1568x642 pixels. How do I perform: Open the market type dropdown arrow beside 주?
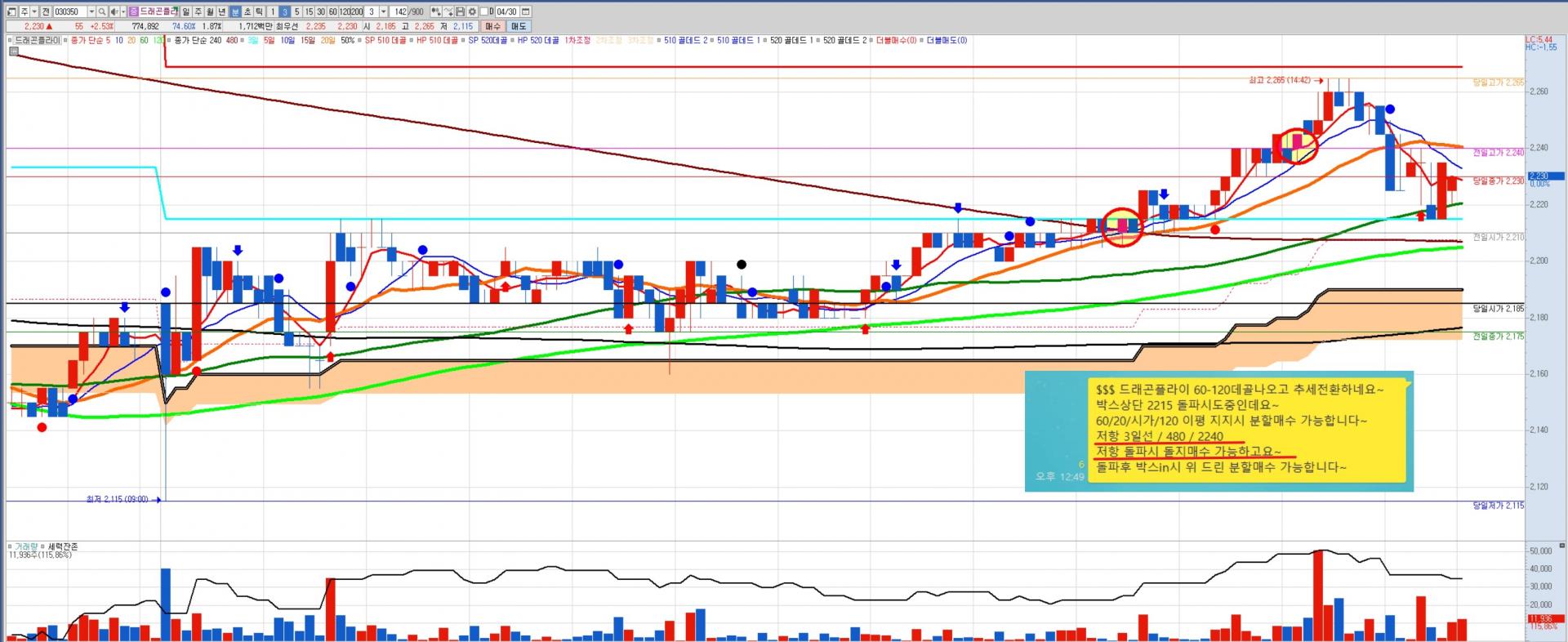point(34,12)
